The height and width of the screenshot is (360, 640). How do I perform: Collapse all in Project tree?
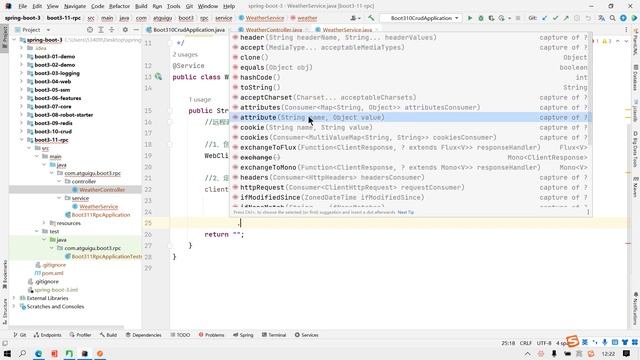[x=111, y=30]
